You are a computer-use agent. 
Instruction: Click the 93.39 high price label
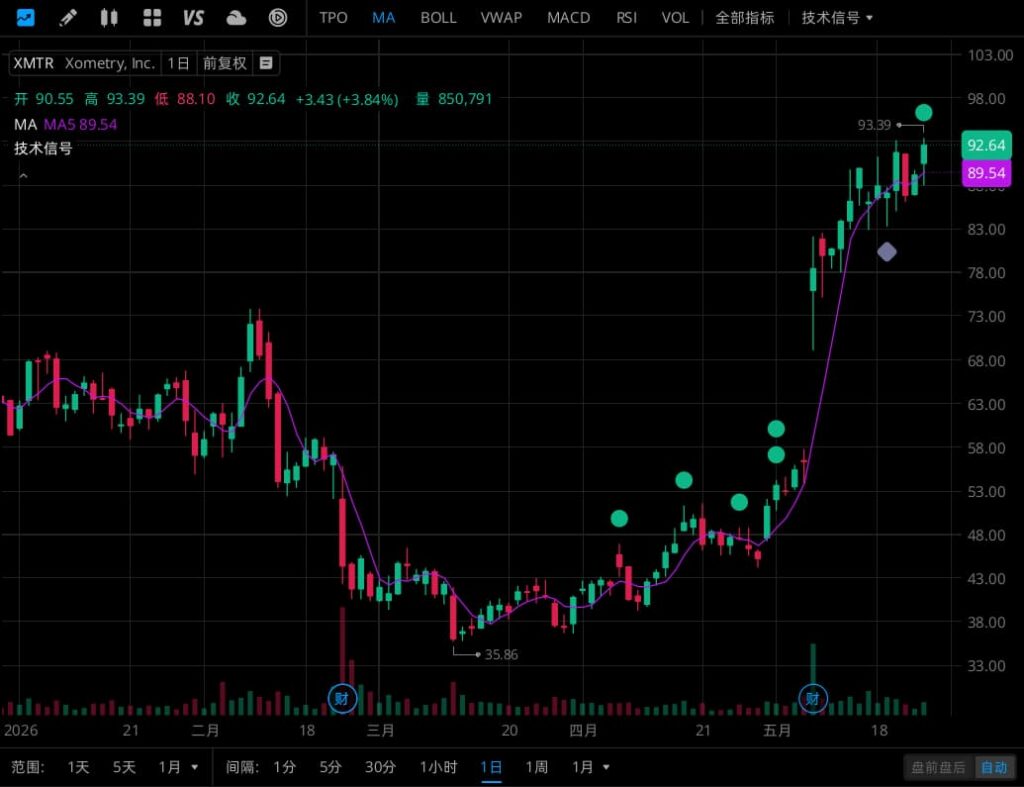874,125
